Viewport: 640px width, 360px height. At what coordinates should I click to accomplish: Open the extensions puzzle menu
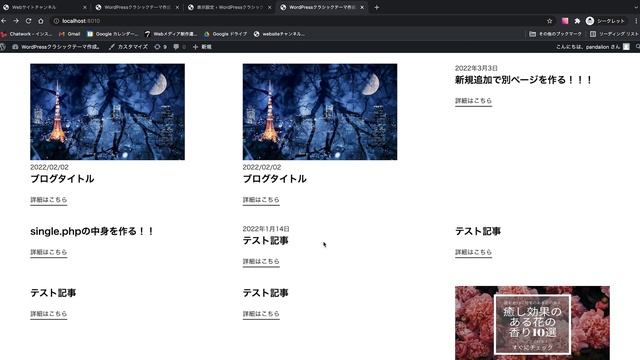coord(577,21)
